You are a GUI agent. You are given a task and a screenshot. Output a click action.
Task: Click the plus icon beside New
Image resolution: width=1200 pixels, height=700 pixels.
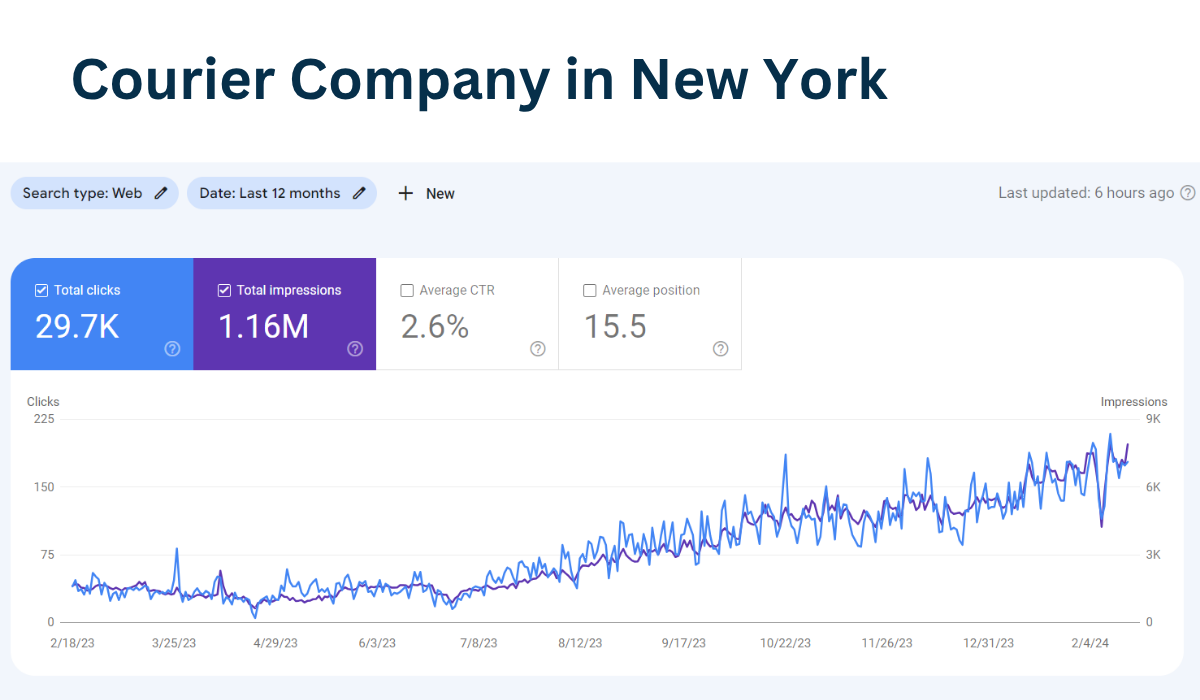point(406,193)
